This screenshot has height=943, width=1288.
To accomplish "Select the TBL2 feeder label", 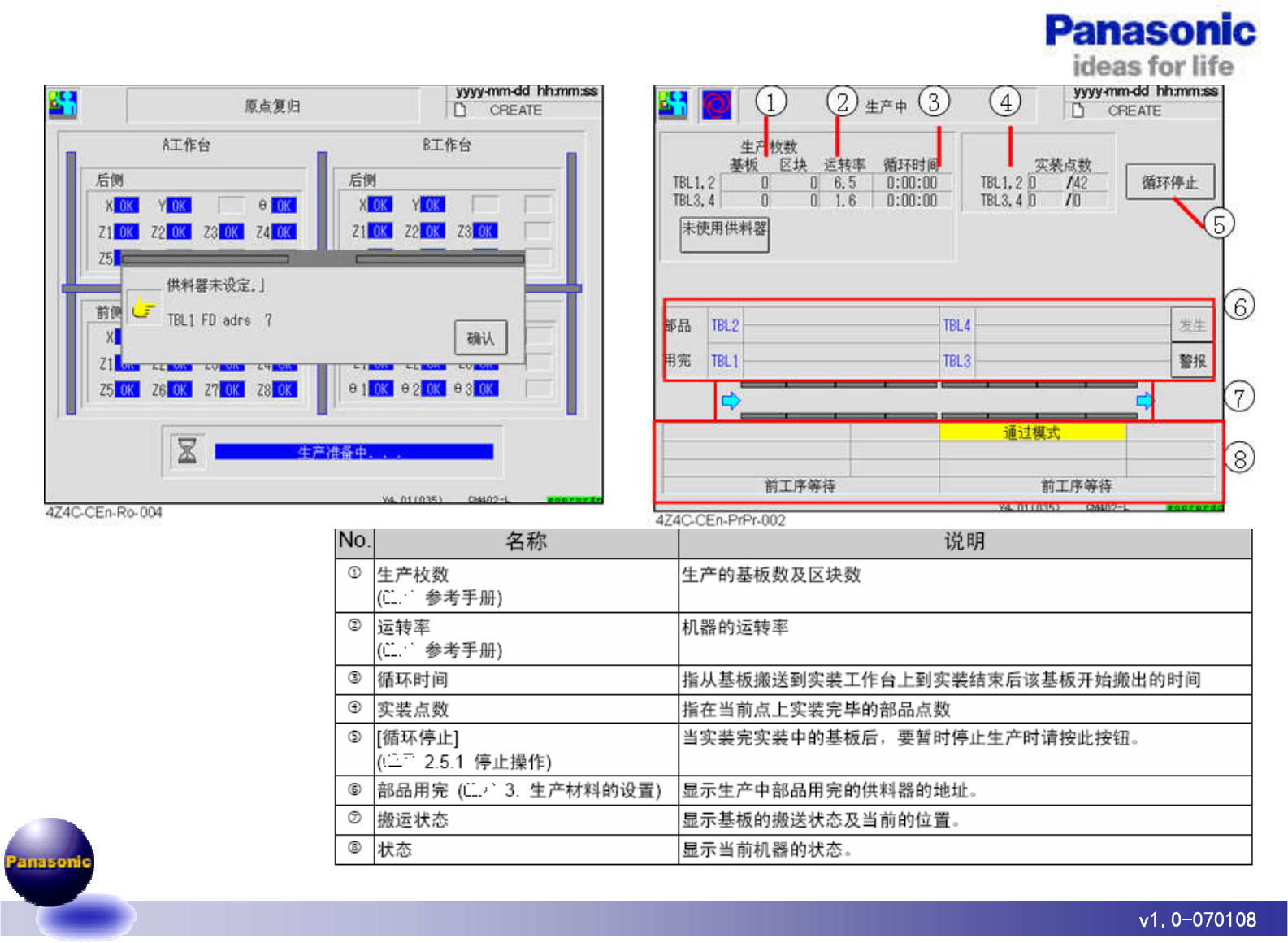I will click(x=725, y=325).
